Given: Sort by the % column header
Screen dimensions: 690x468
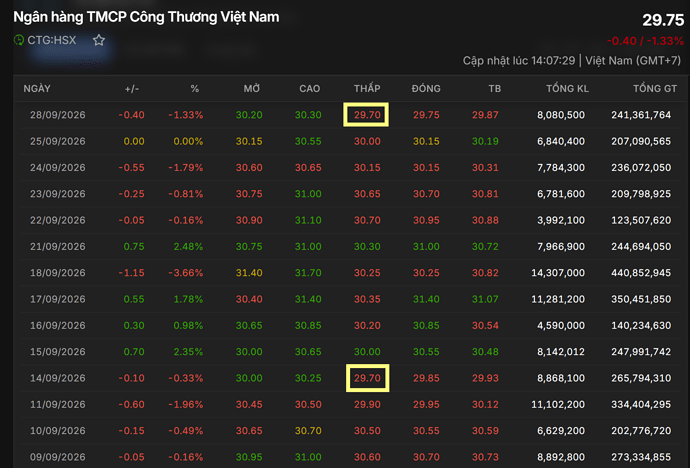Looking at the screenshot, I should (195, 88).
